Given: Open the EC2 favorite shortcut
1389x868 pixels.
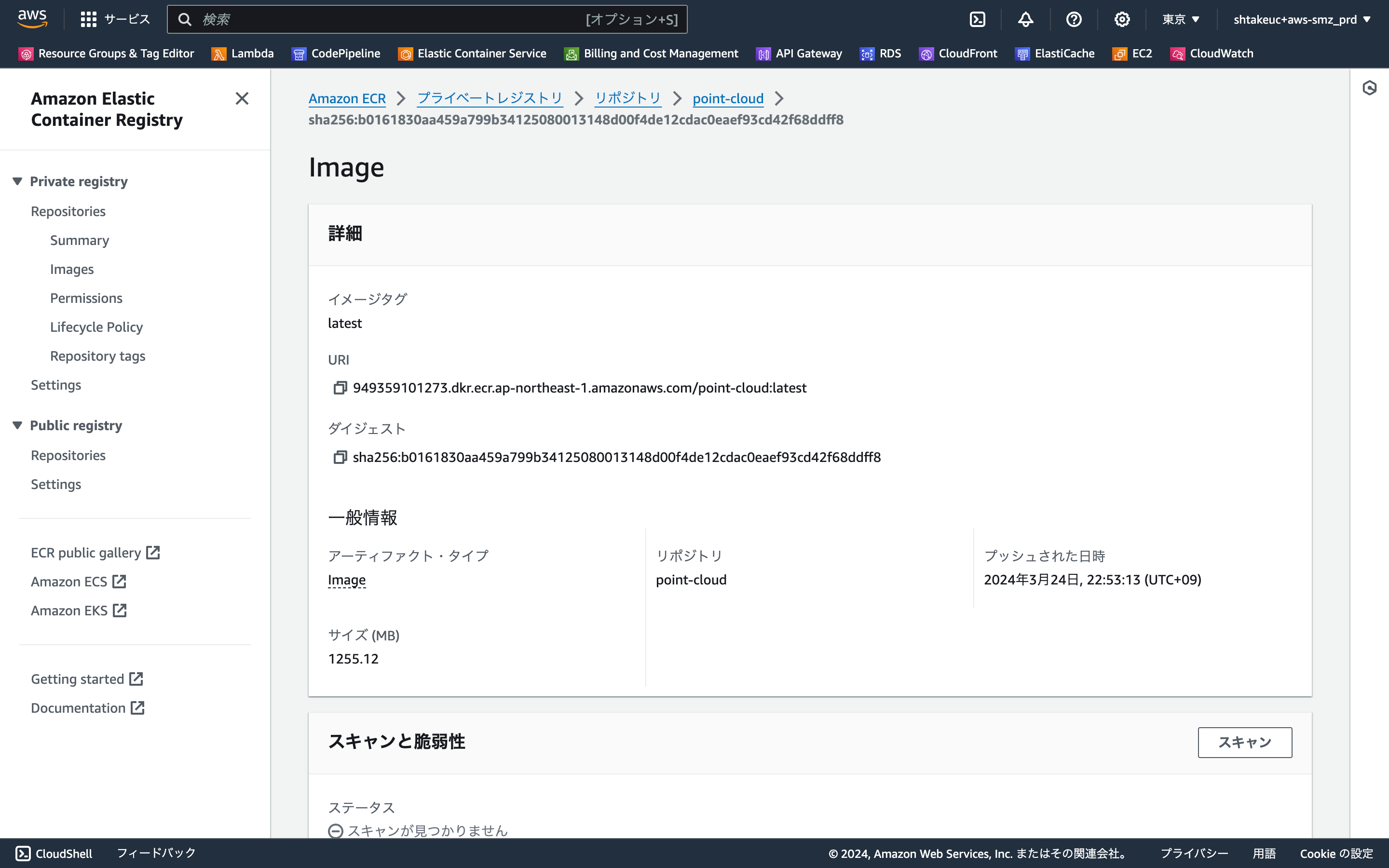Looking at the screenshot, I should (1132, 54).
